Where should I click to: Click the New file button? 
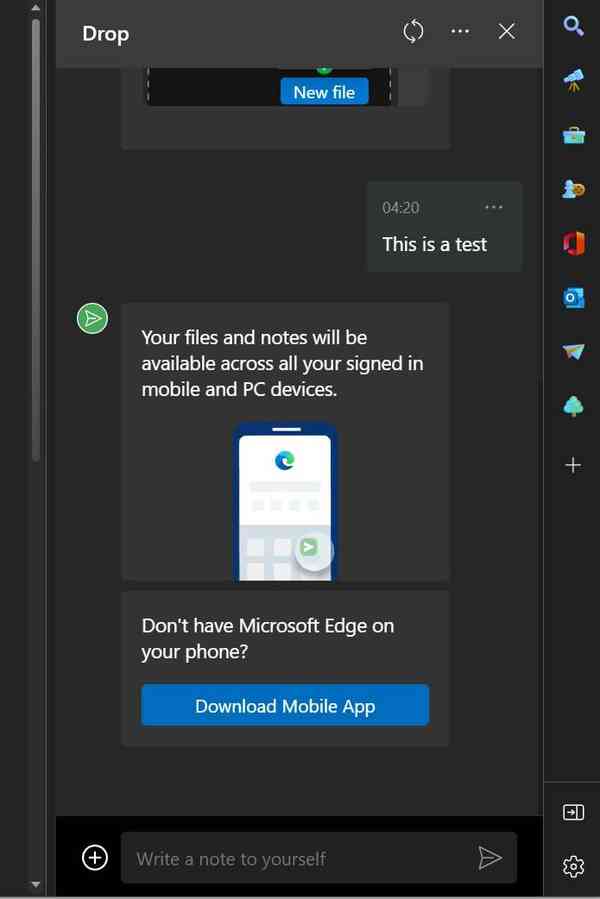(x=324, y=92)
